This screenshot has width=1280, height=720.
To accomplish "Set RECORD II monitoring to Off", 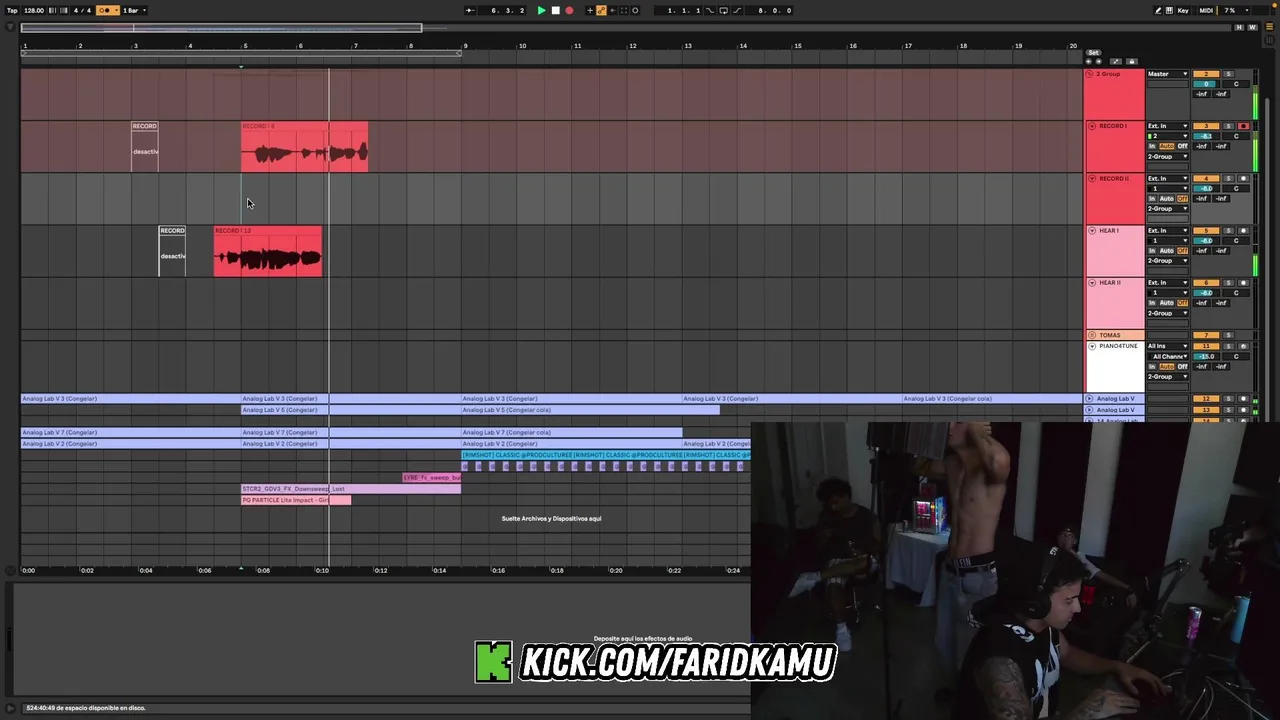I will pyautogui.click(x=1183, y=198).
